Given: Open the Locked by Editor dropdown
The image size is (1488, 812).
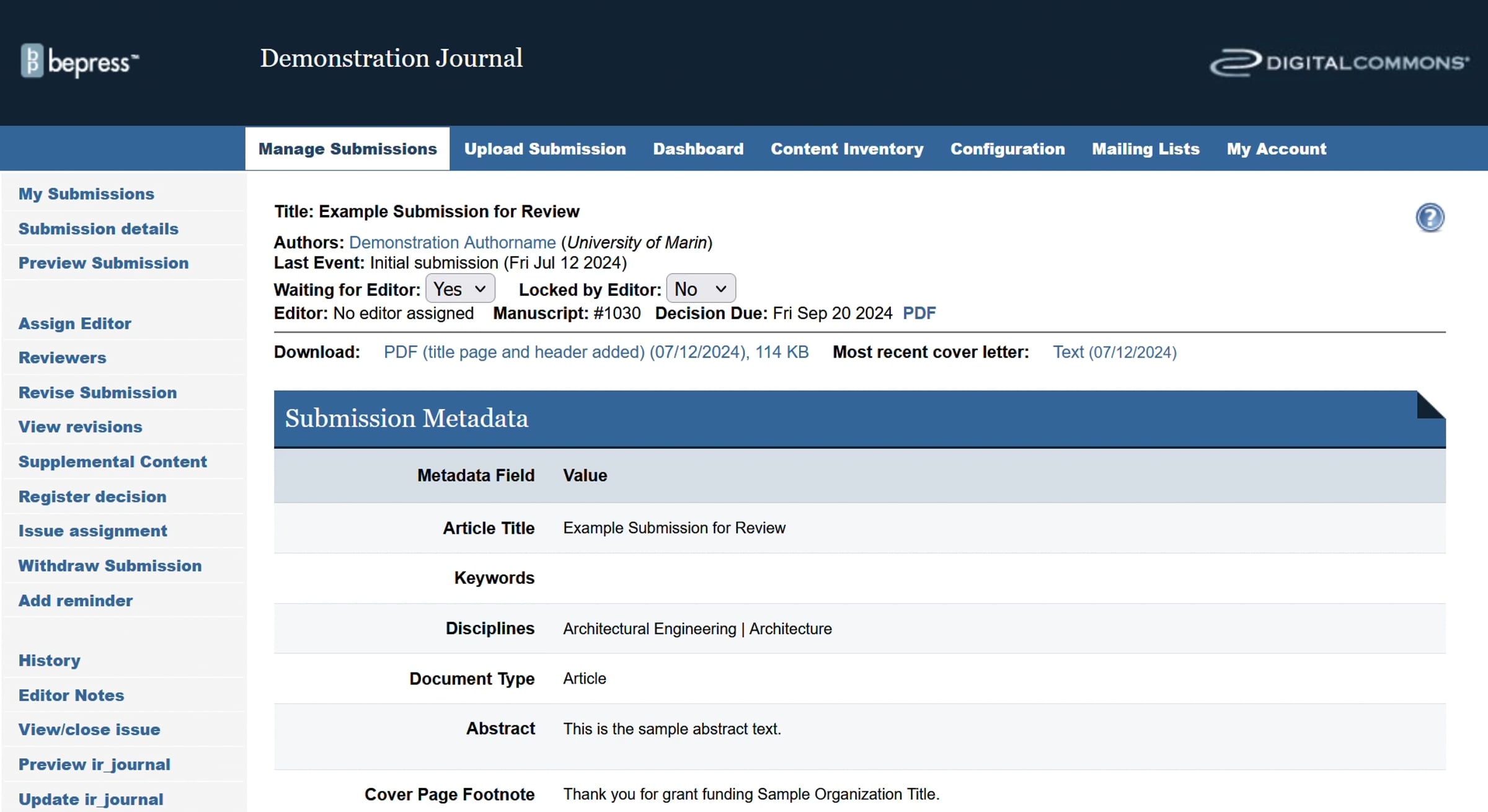Looking at the screenshot, I should (x=701, y=289).
